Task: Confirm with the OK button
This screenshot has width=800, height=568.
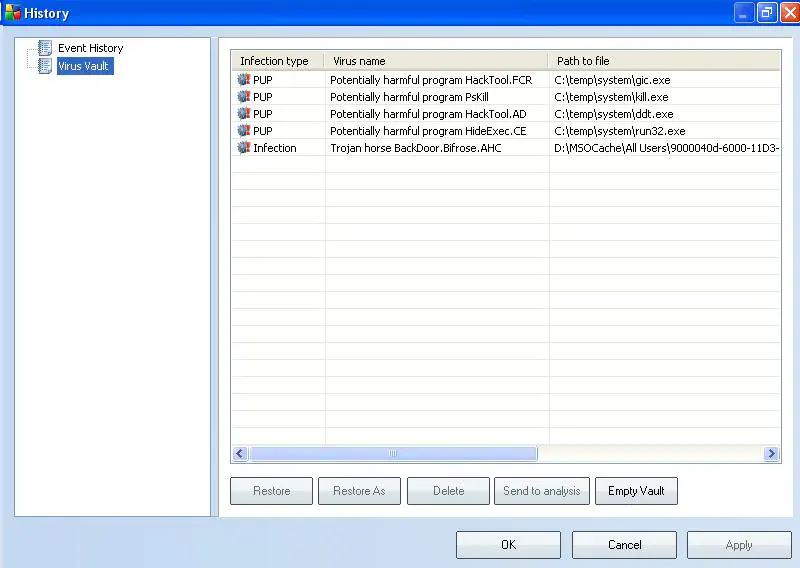Action: pyautogui.click(x=508, y=545)
